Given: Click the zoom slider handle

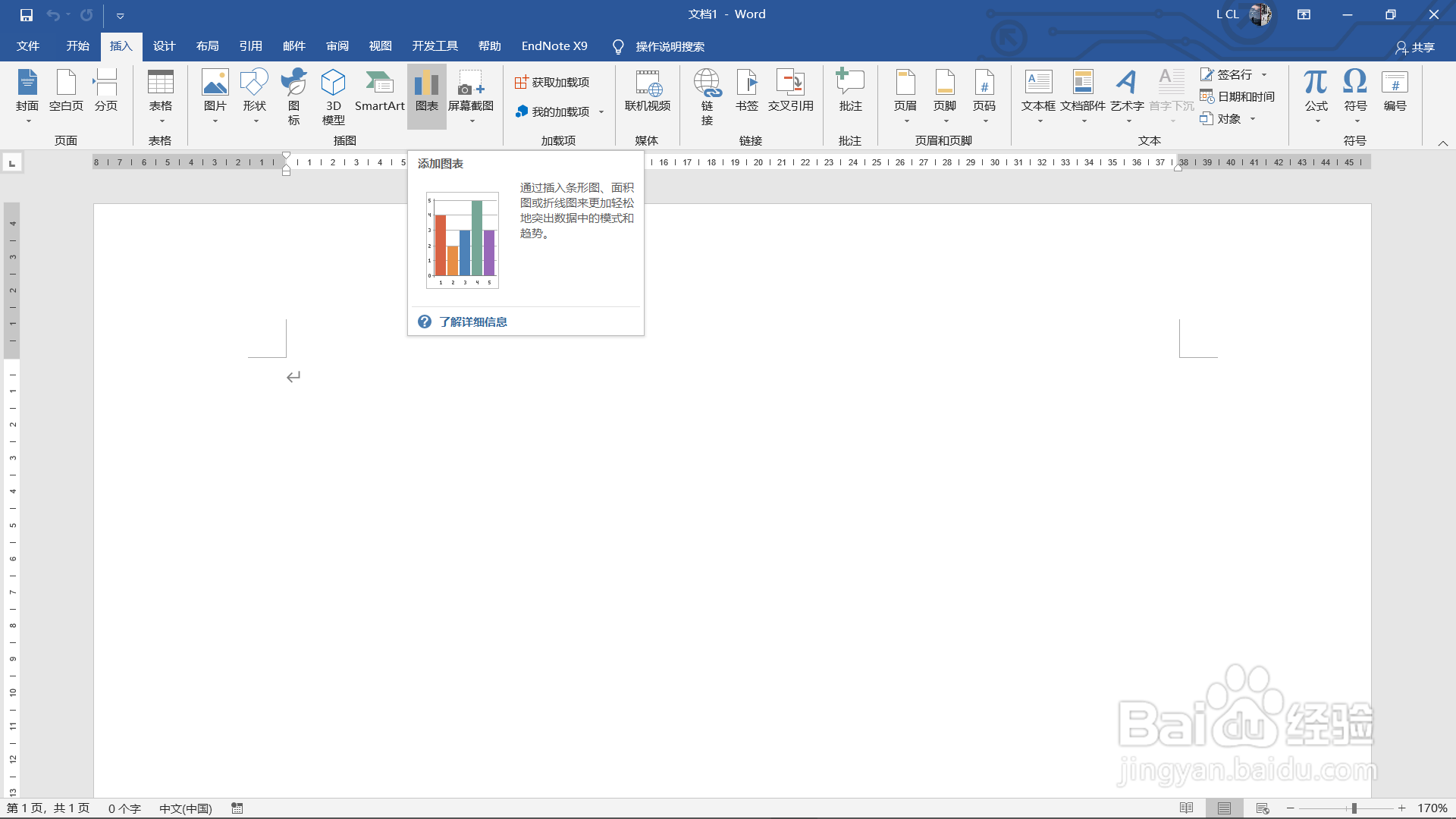Looking at the screenshot, I should pos(1354,808).
